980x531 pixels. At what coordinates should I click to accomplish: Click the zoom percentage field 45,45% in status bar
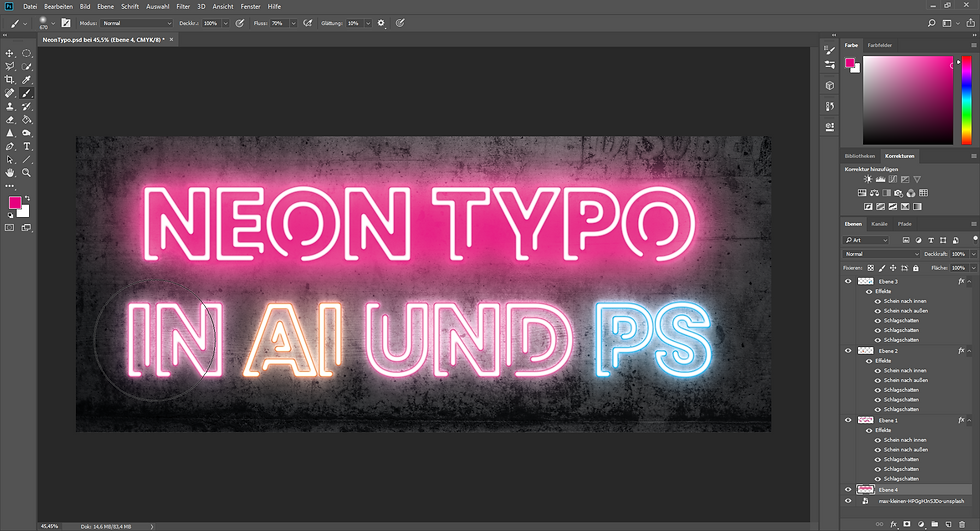(49, 527)
